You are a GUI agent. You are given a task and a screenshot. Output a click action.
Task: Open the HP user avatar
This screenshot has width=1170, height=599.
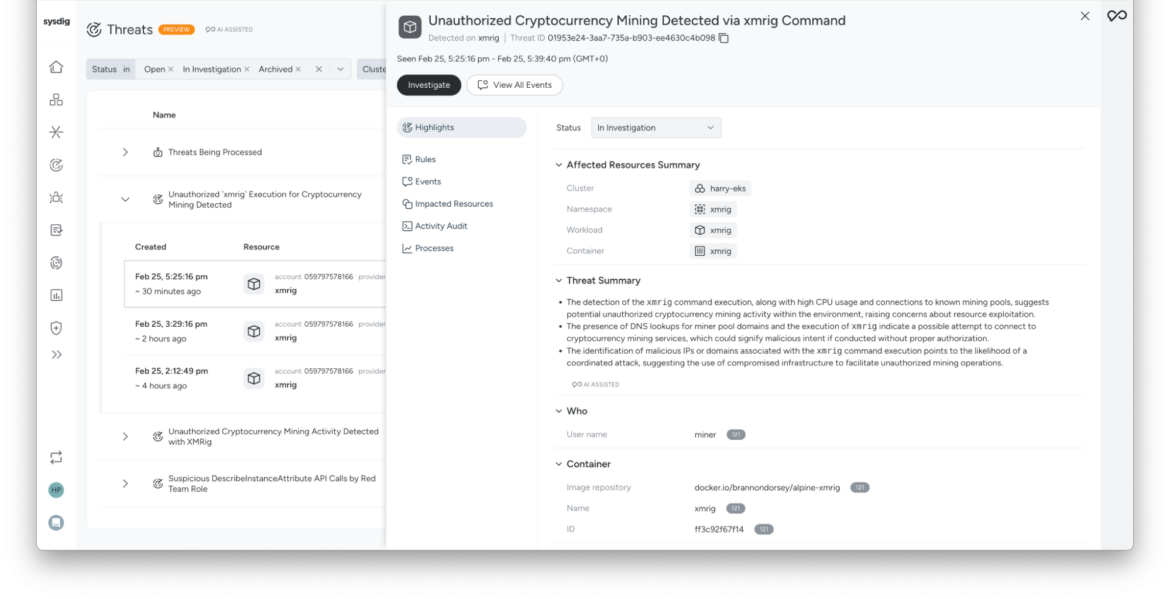coord(56,490)
